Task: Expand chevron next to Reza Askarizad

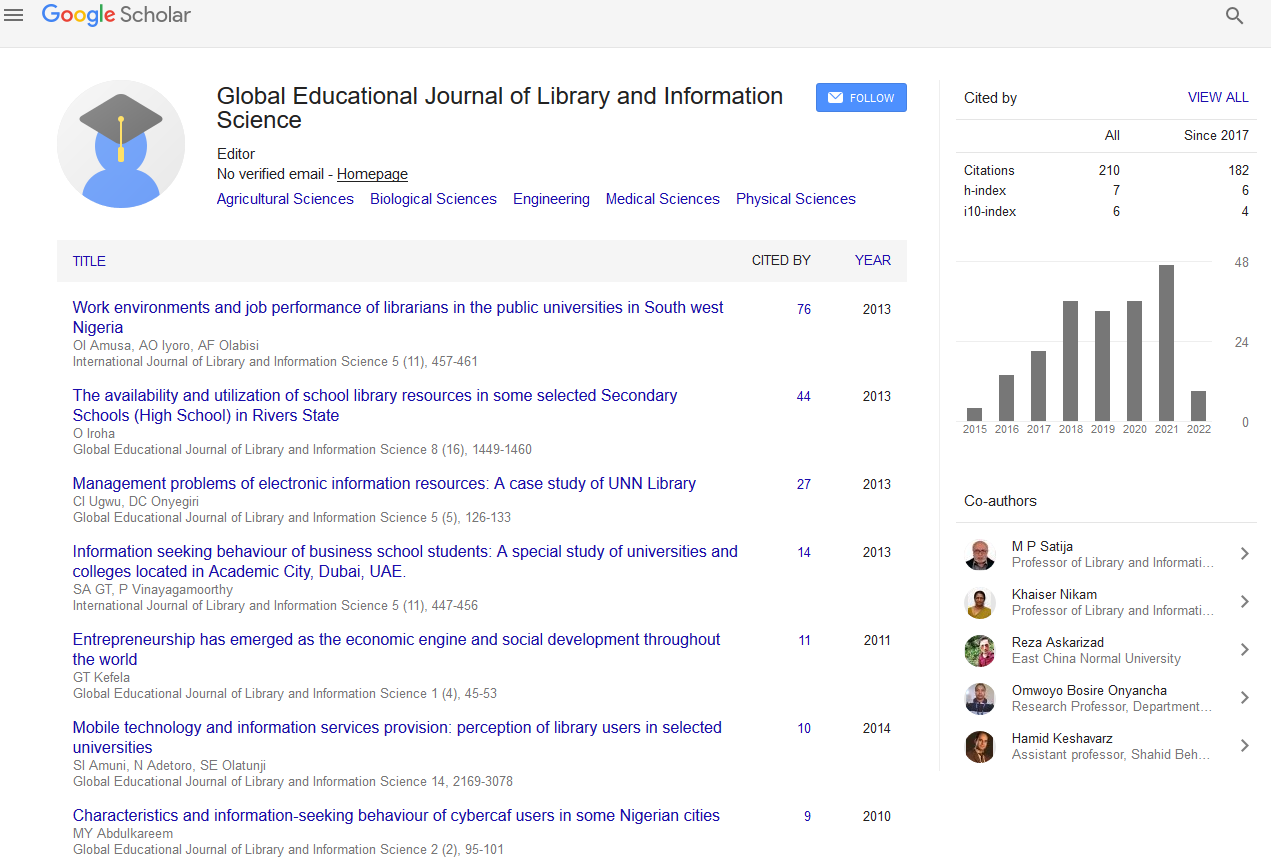Action: (1244, 650)
